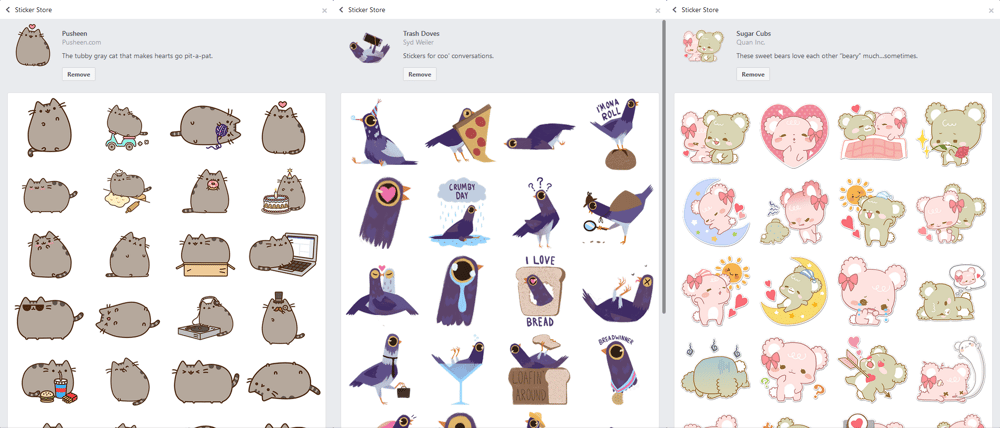Select bear shot with cupid arrow sticker
The height and width of the screenshot is (428, 1000).
(x=871, y=369)
